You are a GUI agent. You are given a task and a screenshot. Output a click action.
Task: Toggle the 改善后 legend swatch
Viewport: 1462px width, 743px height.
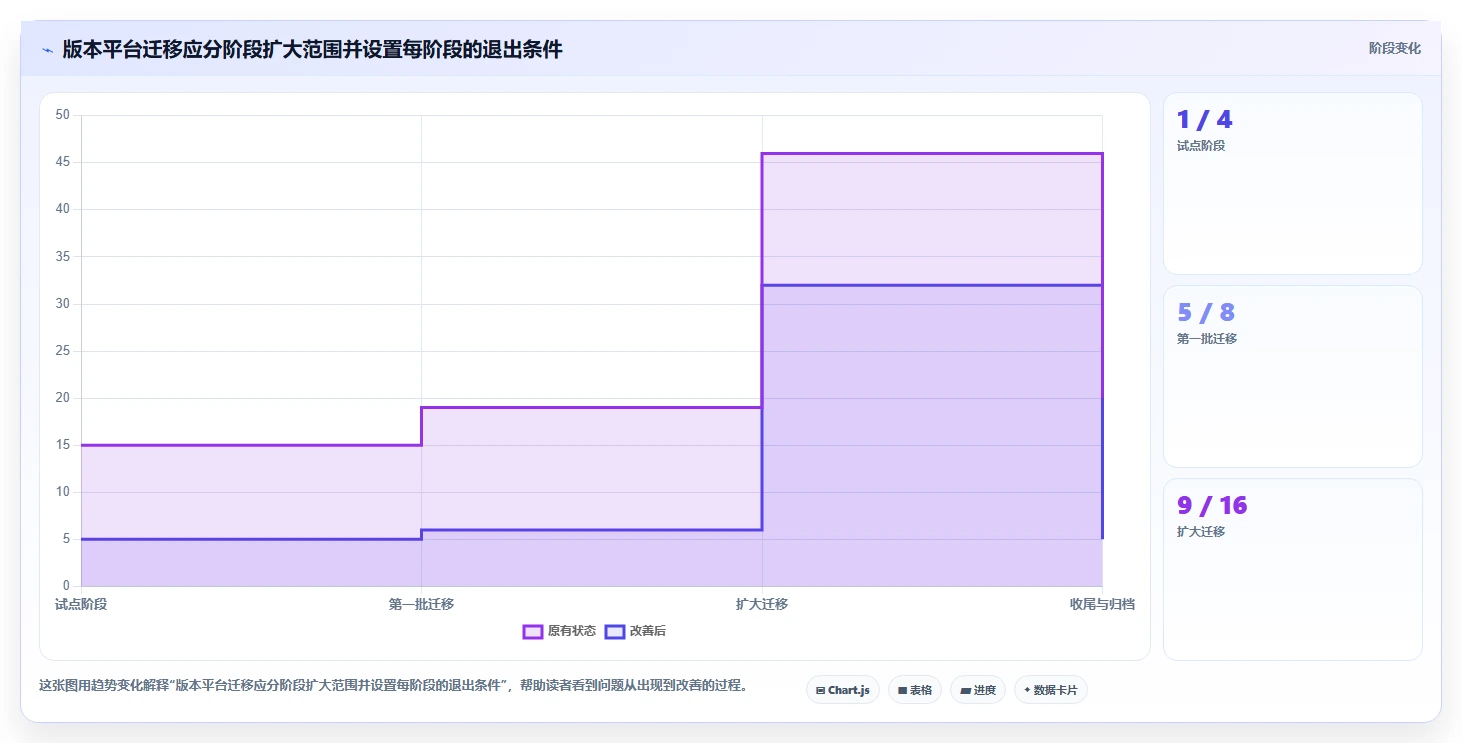coord(615,631)
